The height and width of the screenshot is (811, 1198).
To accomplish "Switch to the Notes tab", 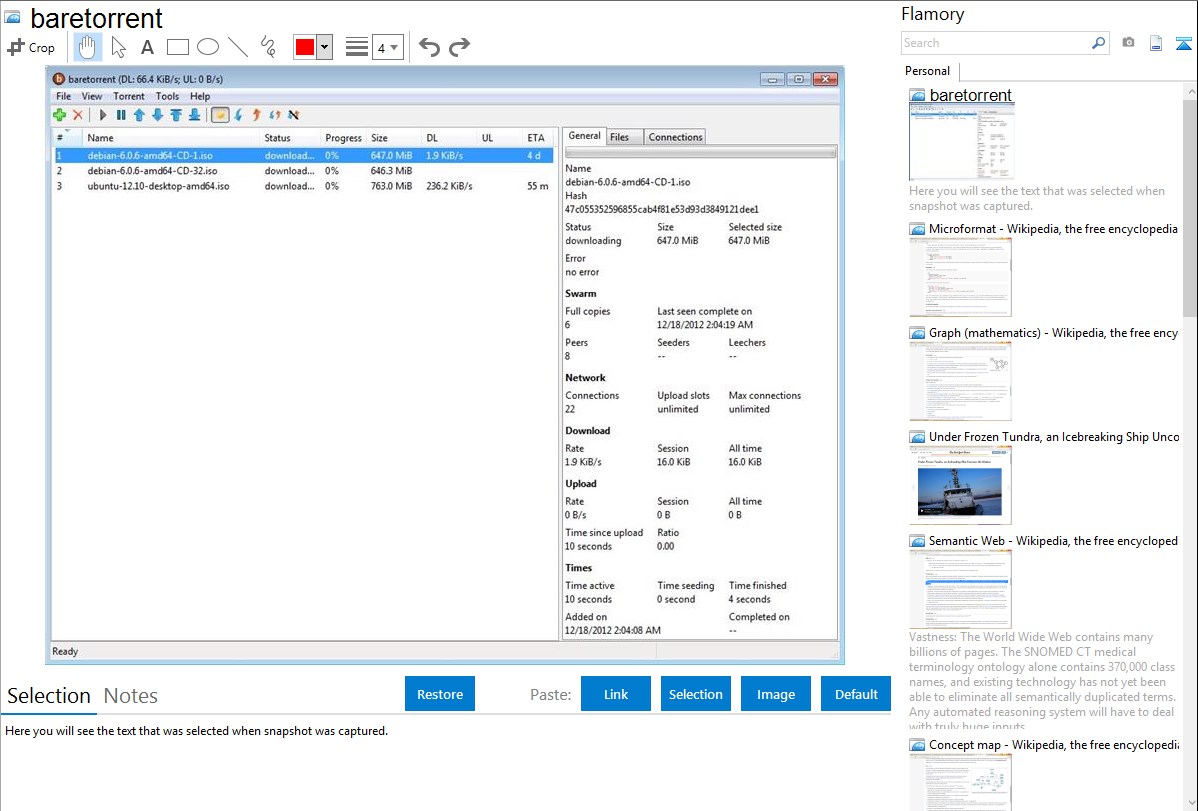I will [x=131, y=696].
